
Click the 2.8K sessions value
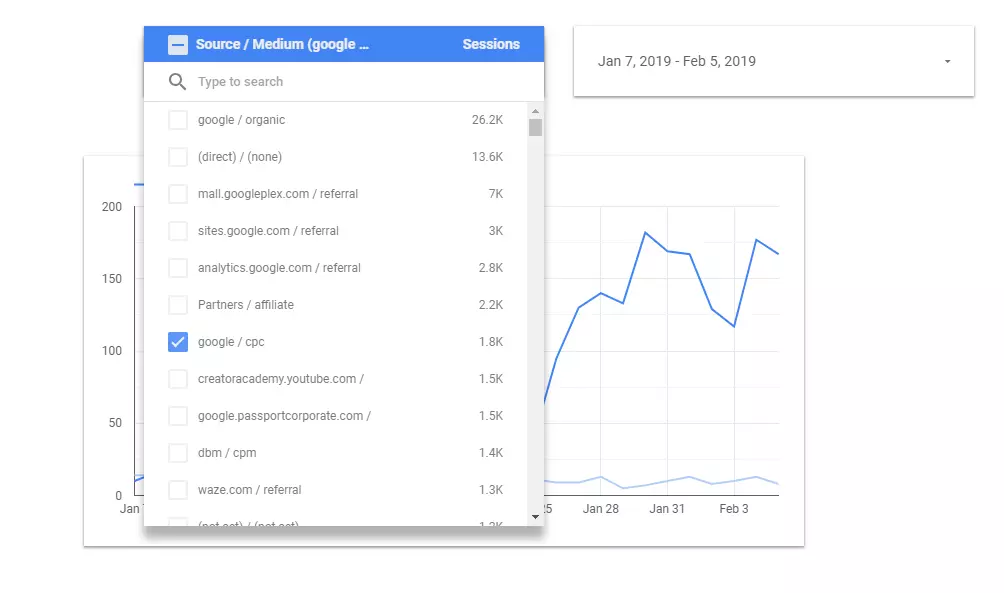(490, 268)
